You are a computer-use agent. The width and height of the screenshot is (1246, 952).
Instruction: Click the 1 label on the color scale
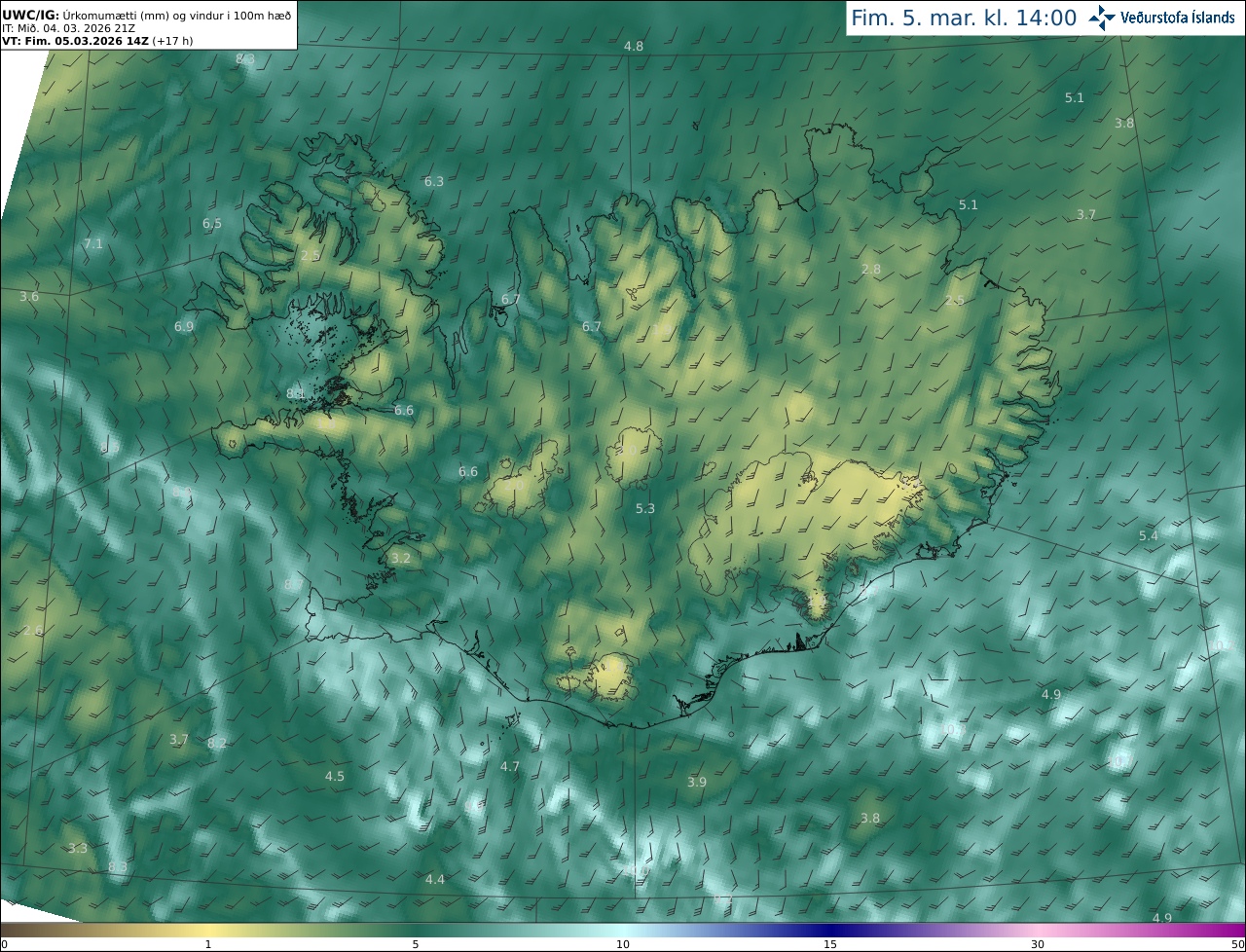tap(208, 945)
